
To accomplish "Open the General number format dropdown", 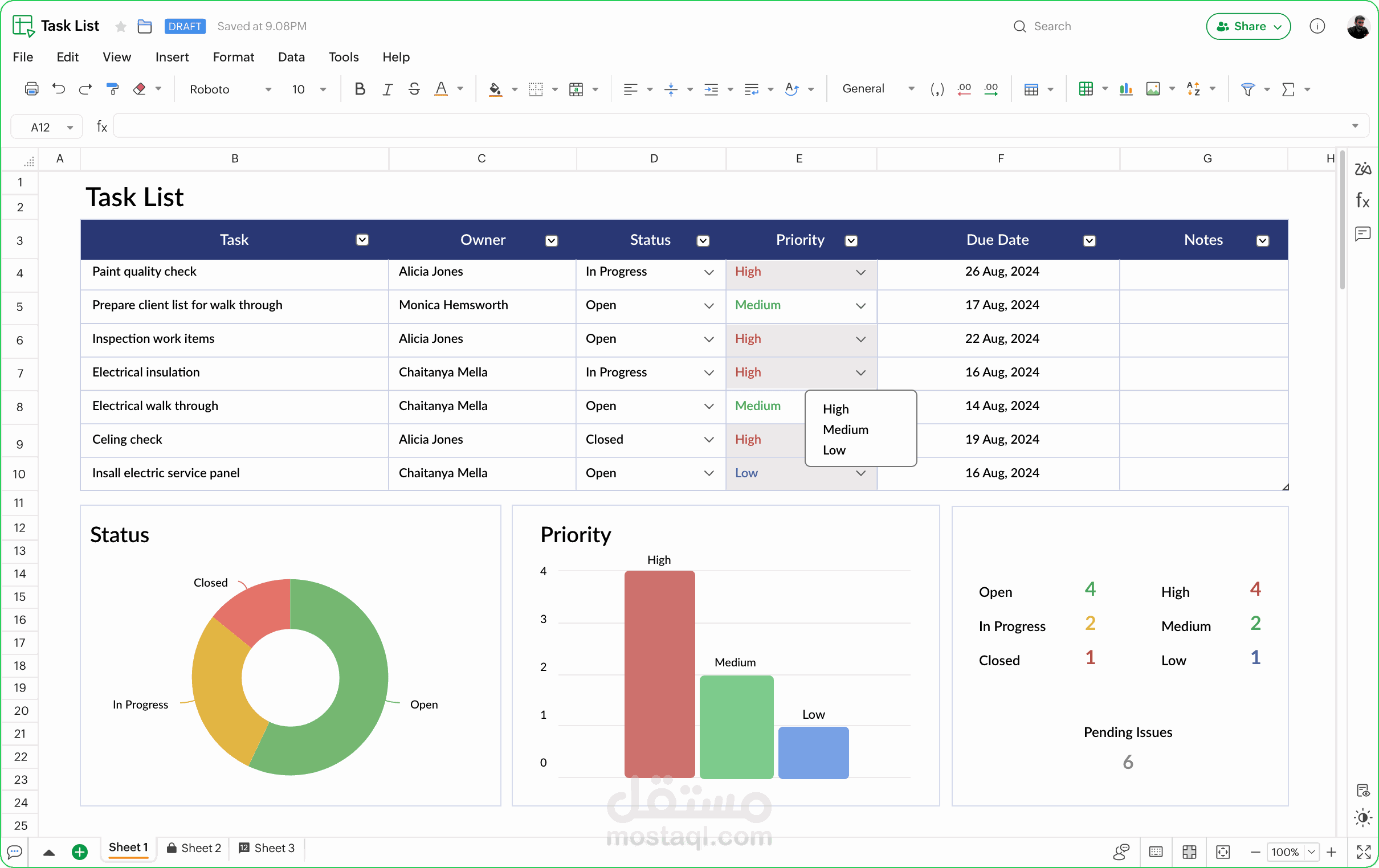I will point(877,89).
